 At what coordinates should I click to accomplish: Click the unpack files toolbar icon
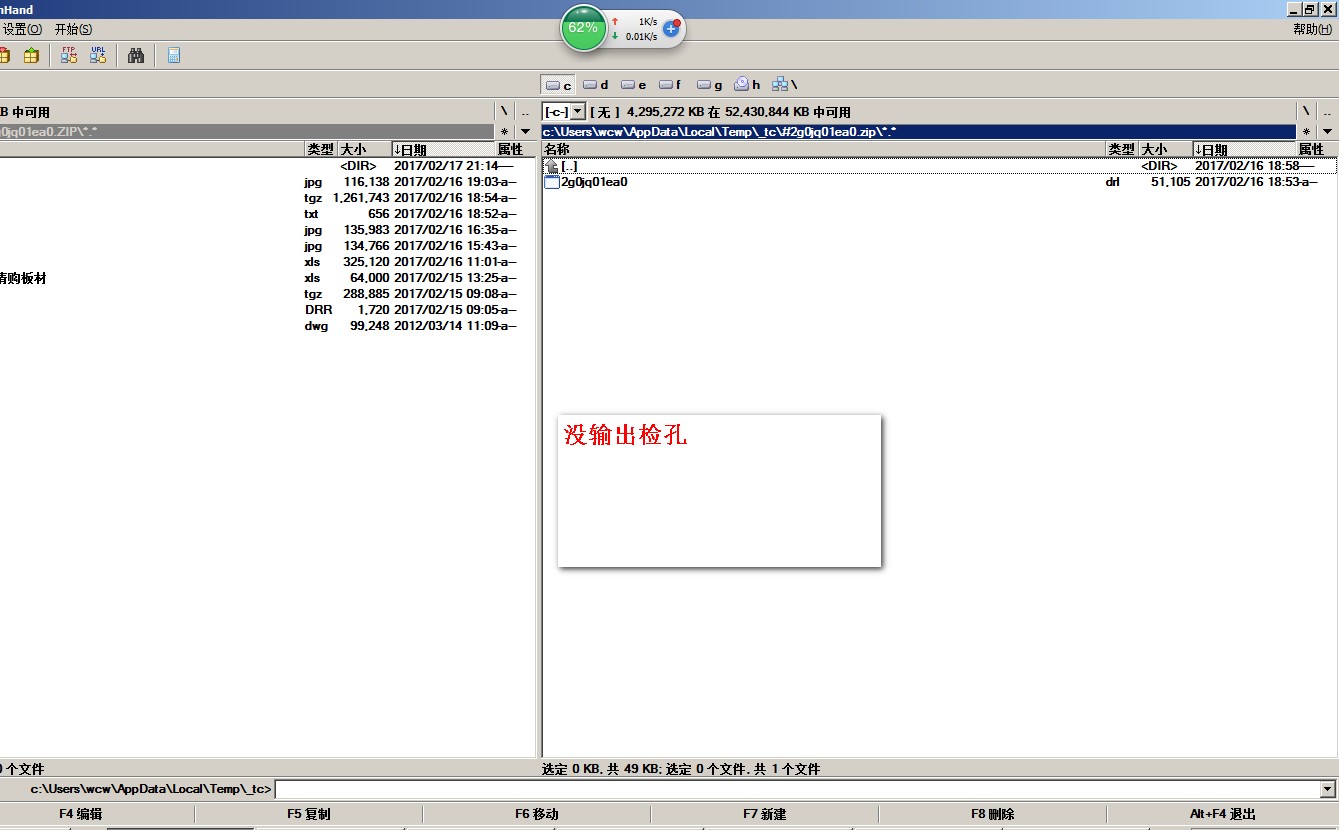click(31, 56)
